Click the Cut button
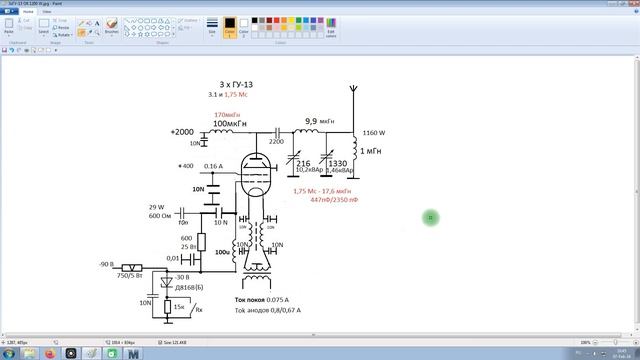Screen dimensions: 640x360 (24, 20)
